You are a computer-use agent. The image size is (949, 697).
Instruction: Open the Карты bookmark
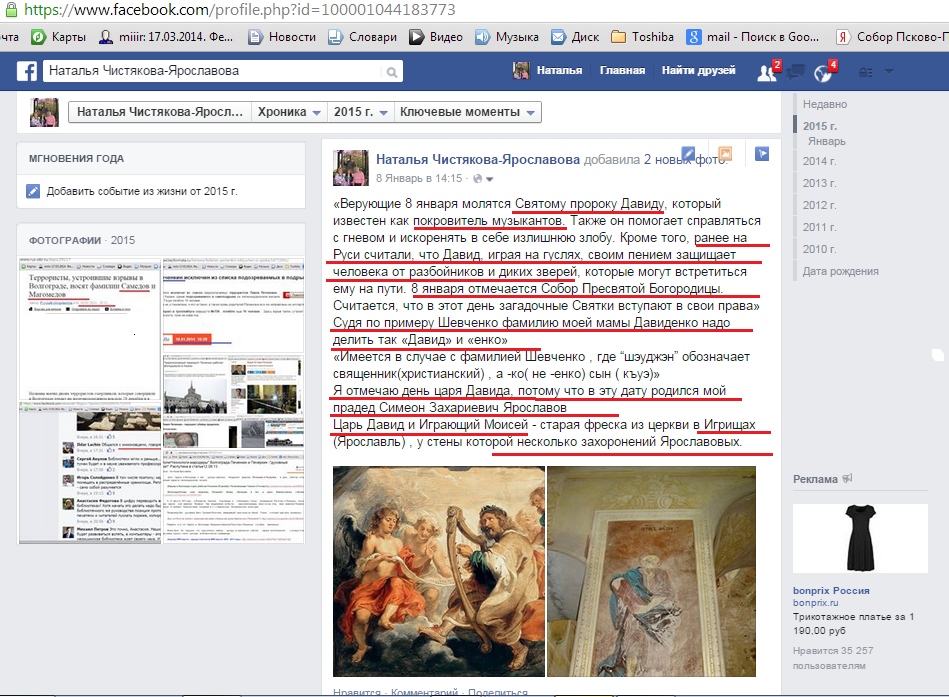[59, 37]
